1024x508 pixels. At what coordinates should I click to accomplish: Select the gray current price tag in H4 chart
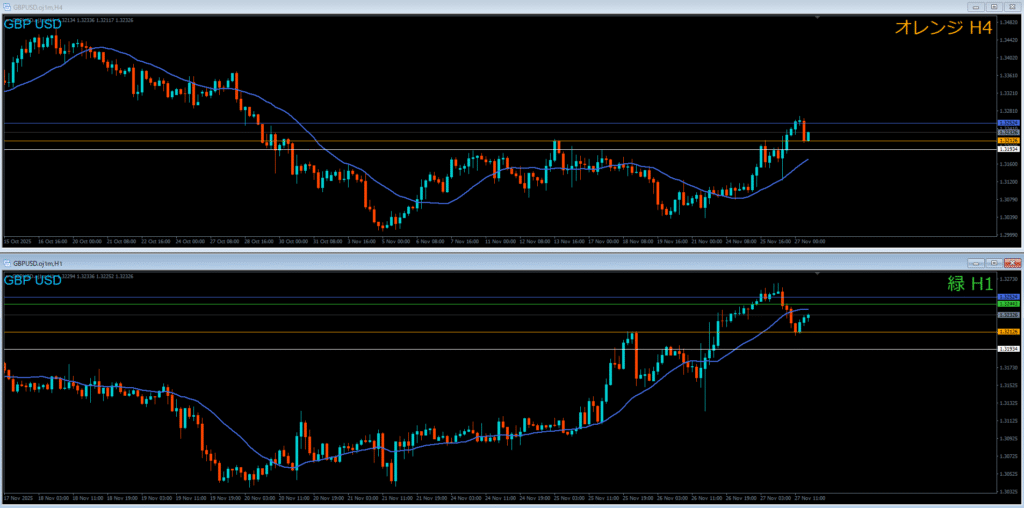point(1009,132)
